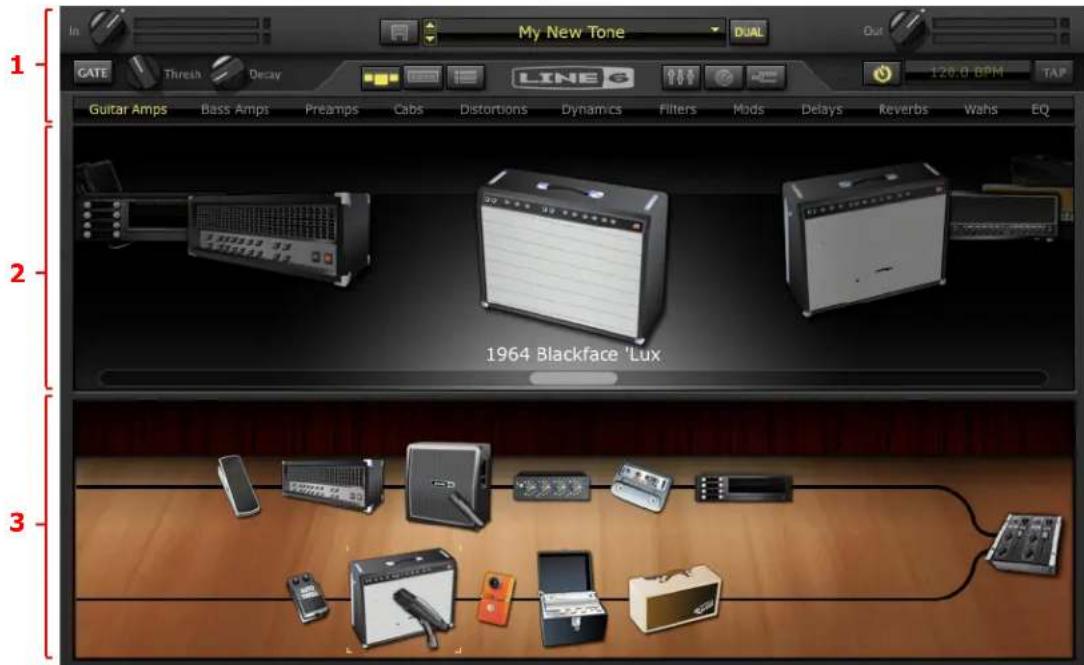Open the Distortions tab
1084x665 pixels.
pos(494,109)
